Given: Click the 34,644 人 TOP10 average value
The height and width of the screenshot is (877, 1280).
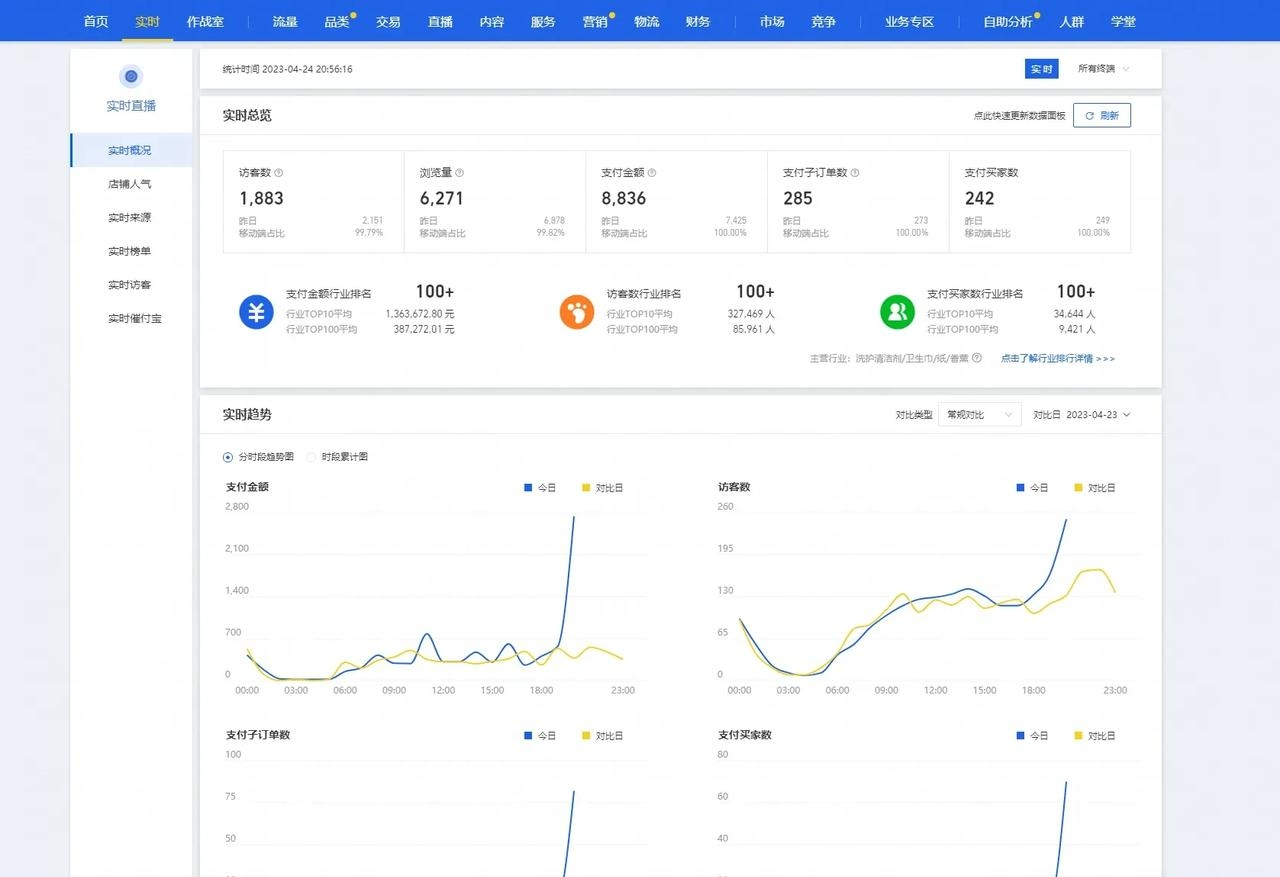Looking at the screenshot, I should pyautogui.click(x=1075, y=314).
